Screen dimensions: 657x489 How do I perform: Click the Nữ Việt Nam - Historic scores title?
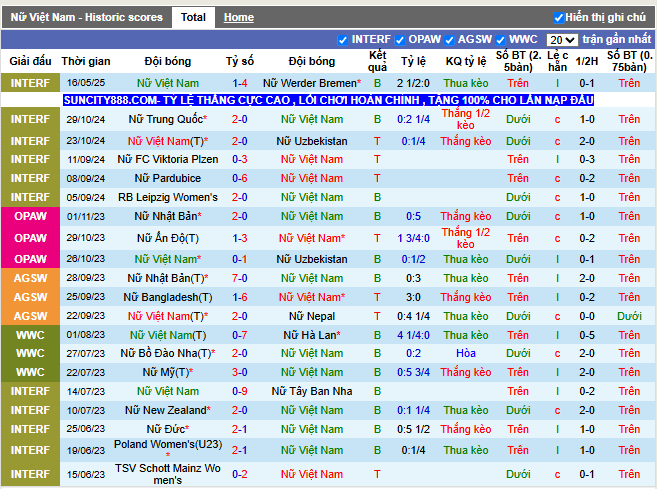click(x=86, y=17)
